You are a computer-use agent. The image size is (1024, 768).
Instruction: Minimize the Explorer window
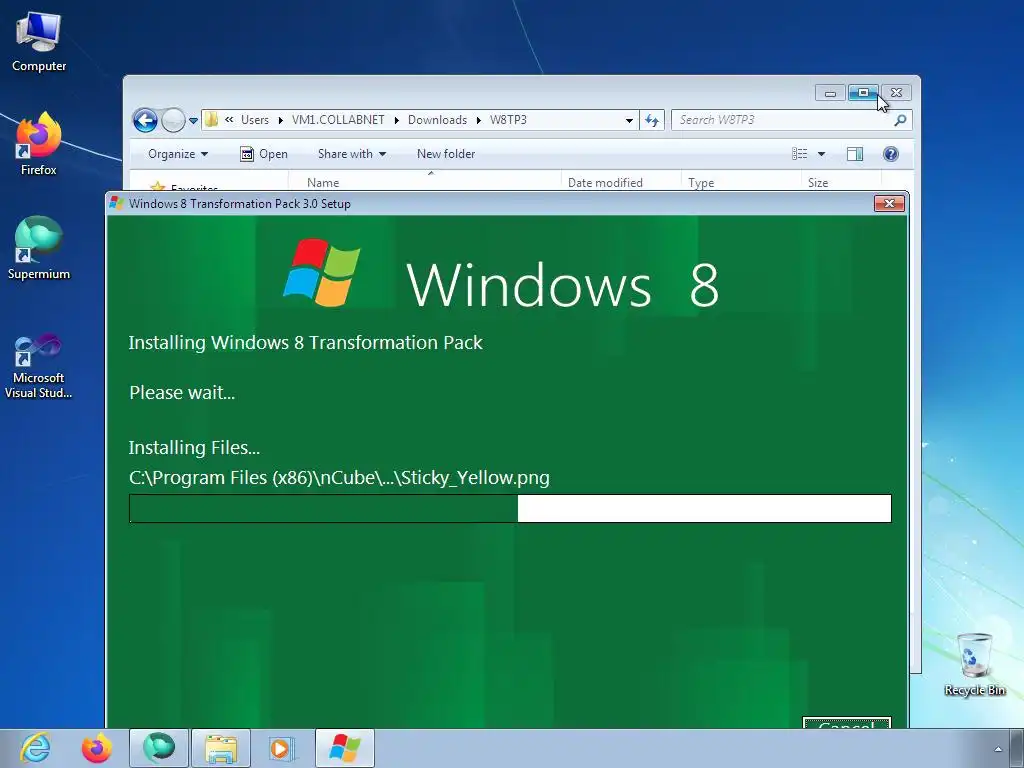pos(830,93)
